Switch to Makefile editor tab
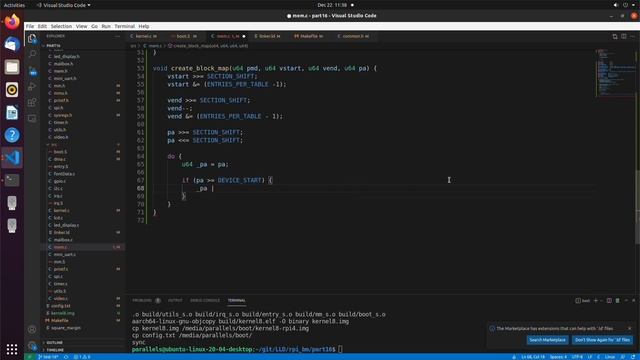 coord(309,36)
